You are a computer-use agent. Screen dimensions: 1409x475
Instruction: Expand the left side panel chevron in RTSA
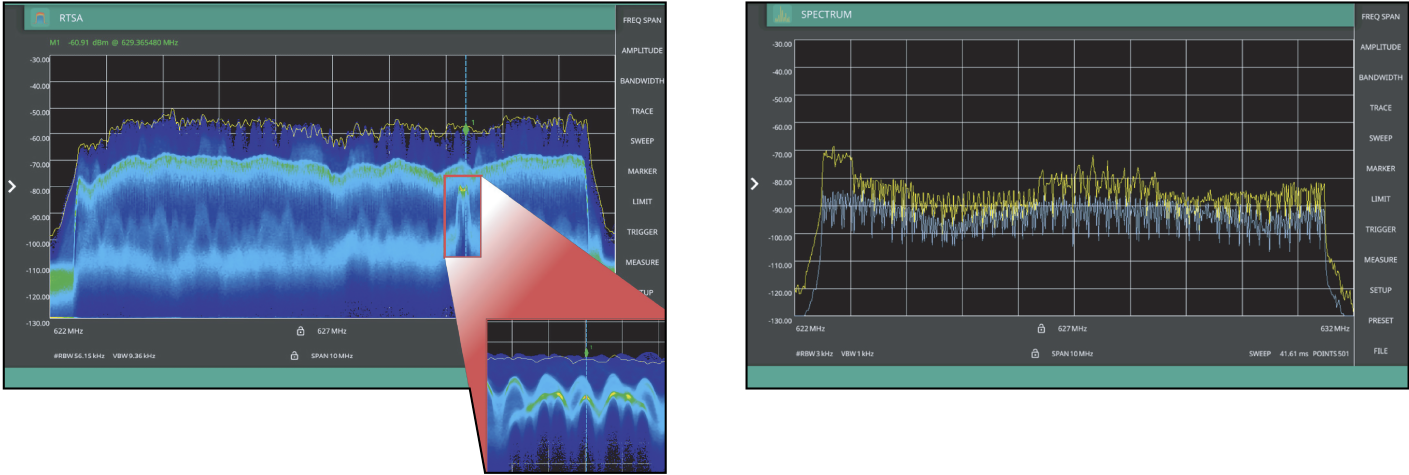[x=13, y=186]
